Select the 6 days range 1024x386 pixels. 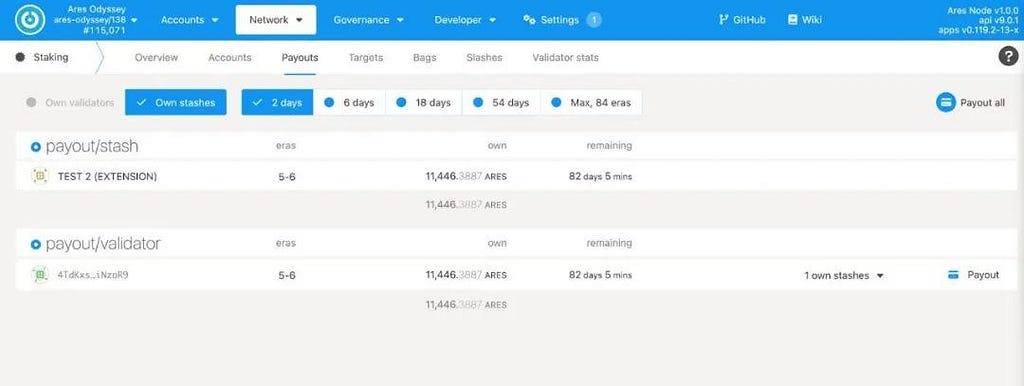pos(349,103)
